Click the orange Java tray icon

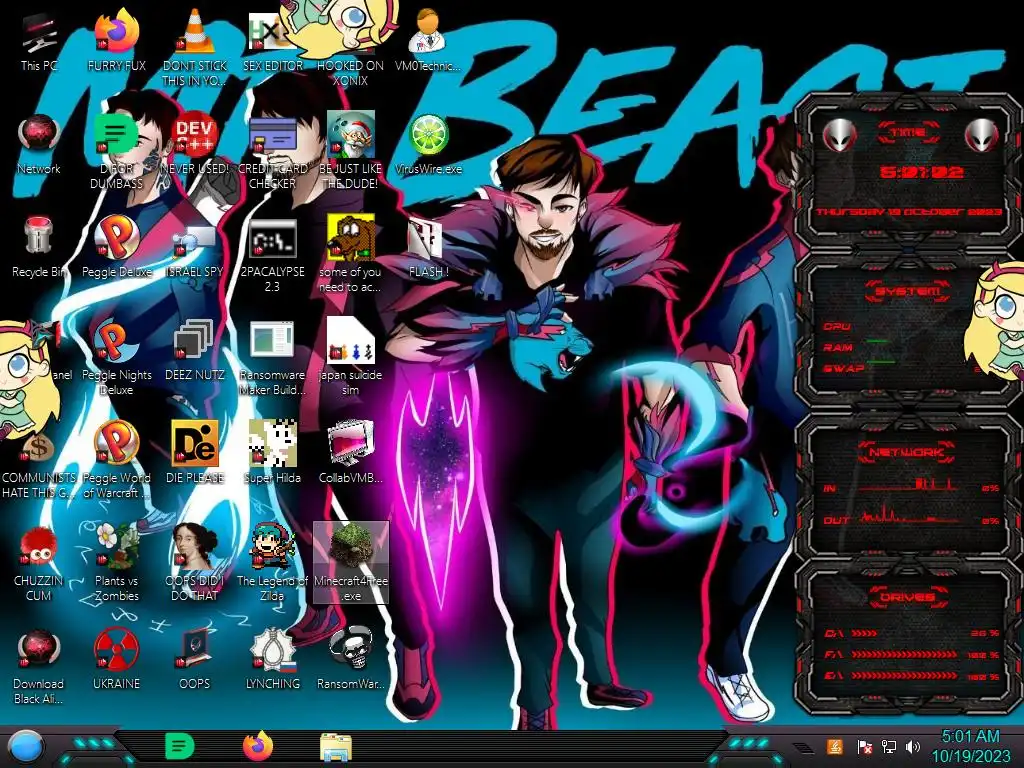[835, 746]
